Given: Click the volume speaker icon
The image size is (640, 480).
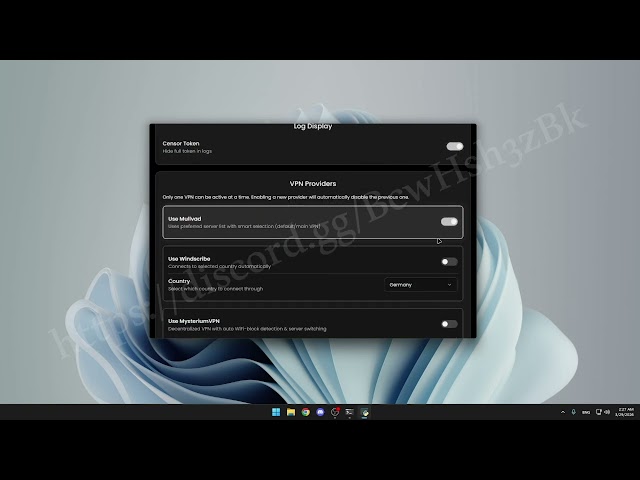Looking at the screenshot, I should tap(608, 412).
